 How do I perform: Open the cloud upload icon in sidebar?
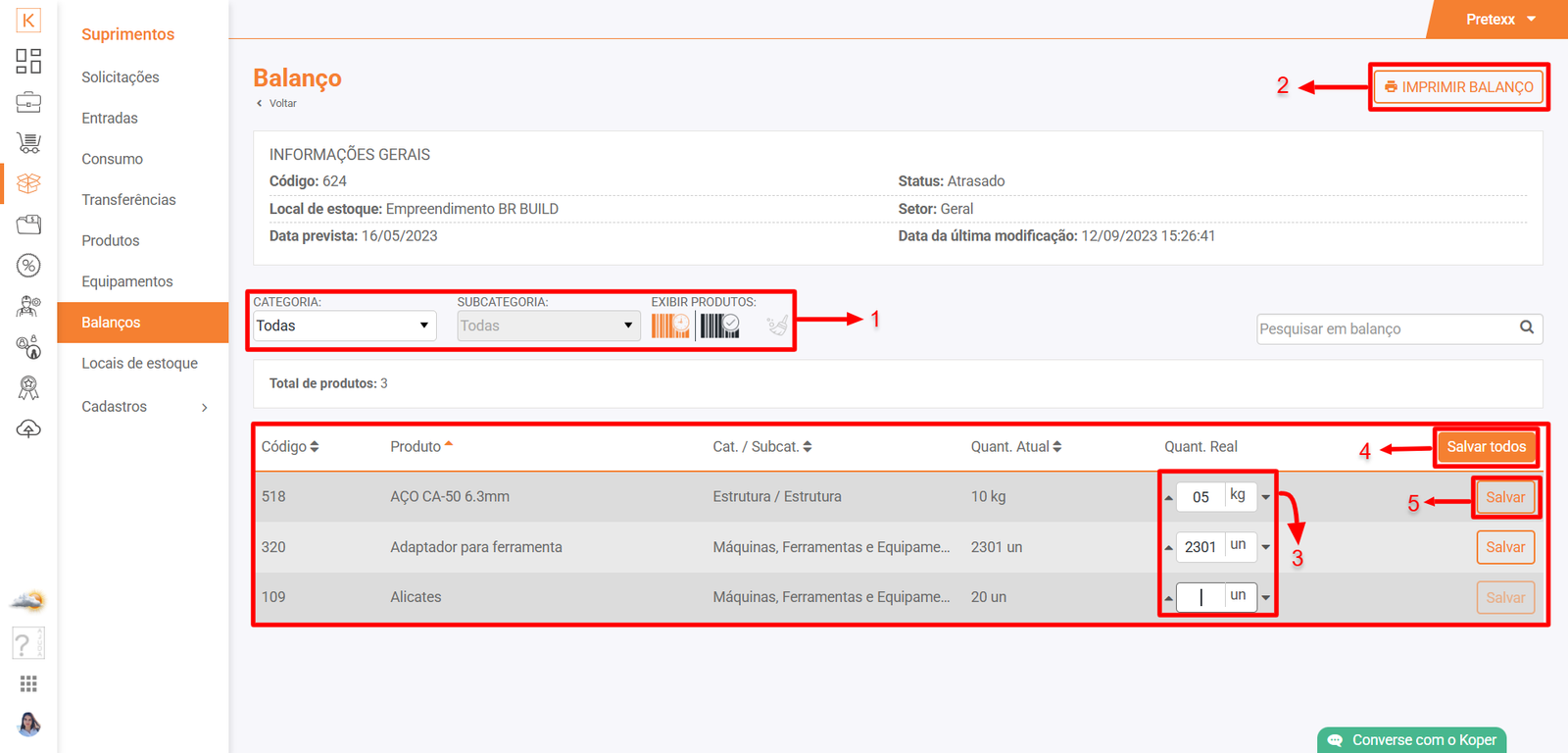[28, 429]
